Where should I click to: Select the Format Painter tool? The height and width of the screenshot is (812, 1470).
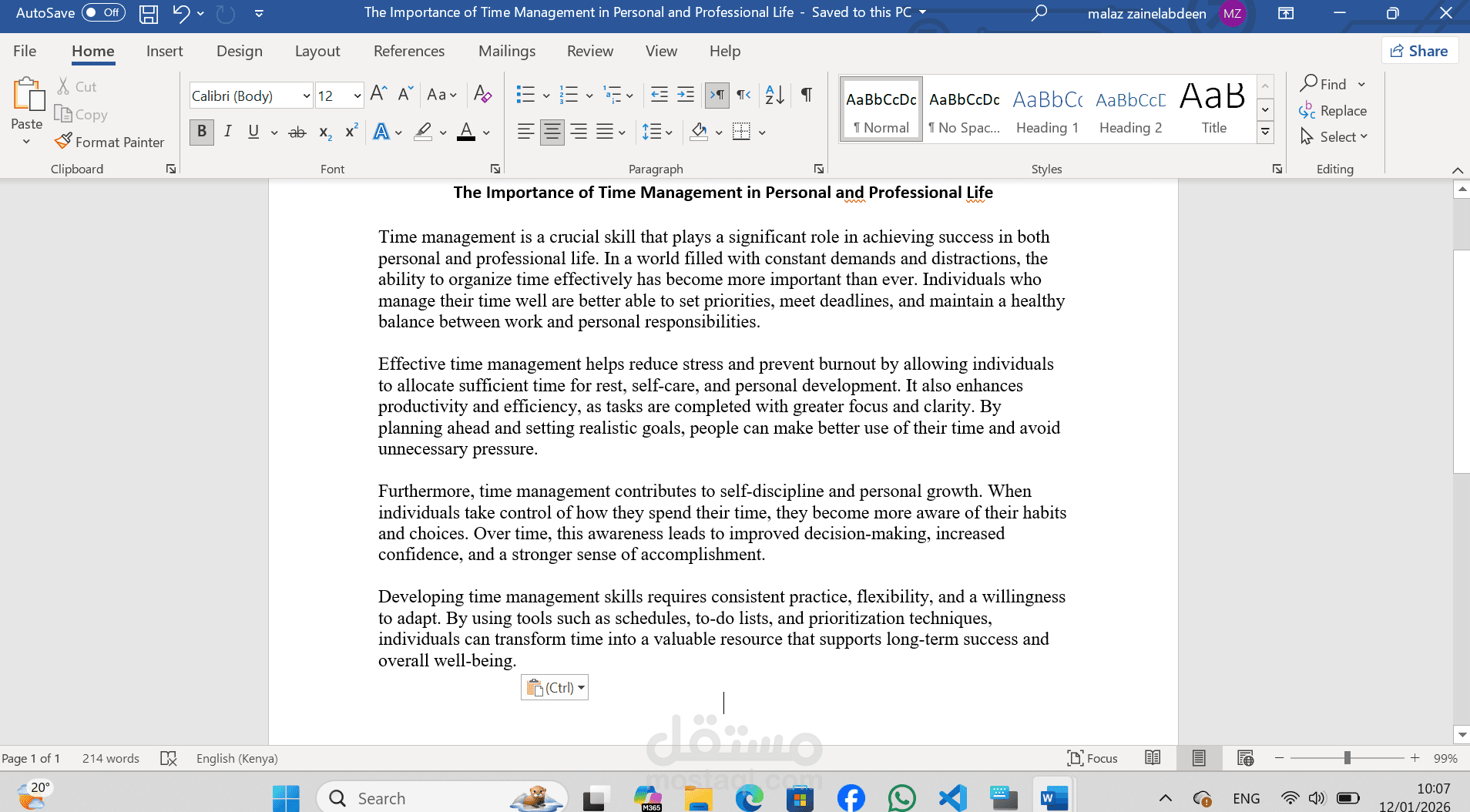(109, 142)
